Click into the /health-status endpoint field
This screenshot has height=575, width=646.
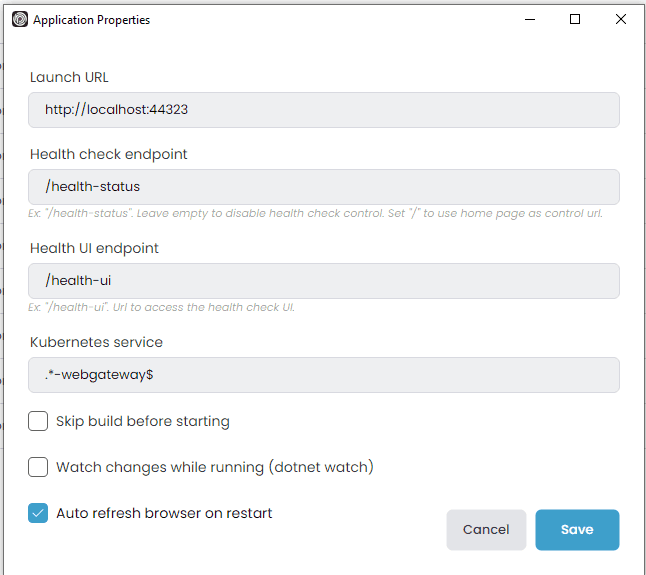pos(324,187)
